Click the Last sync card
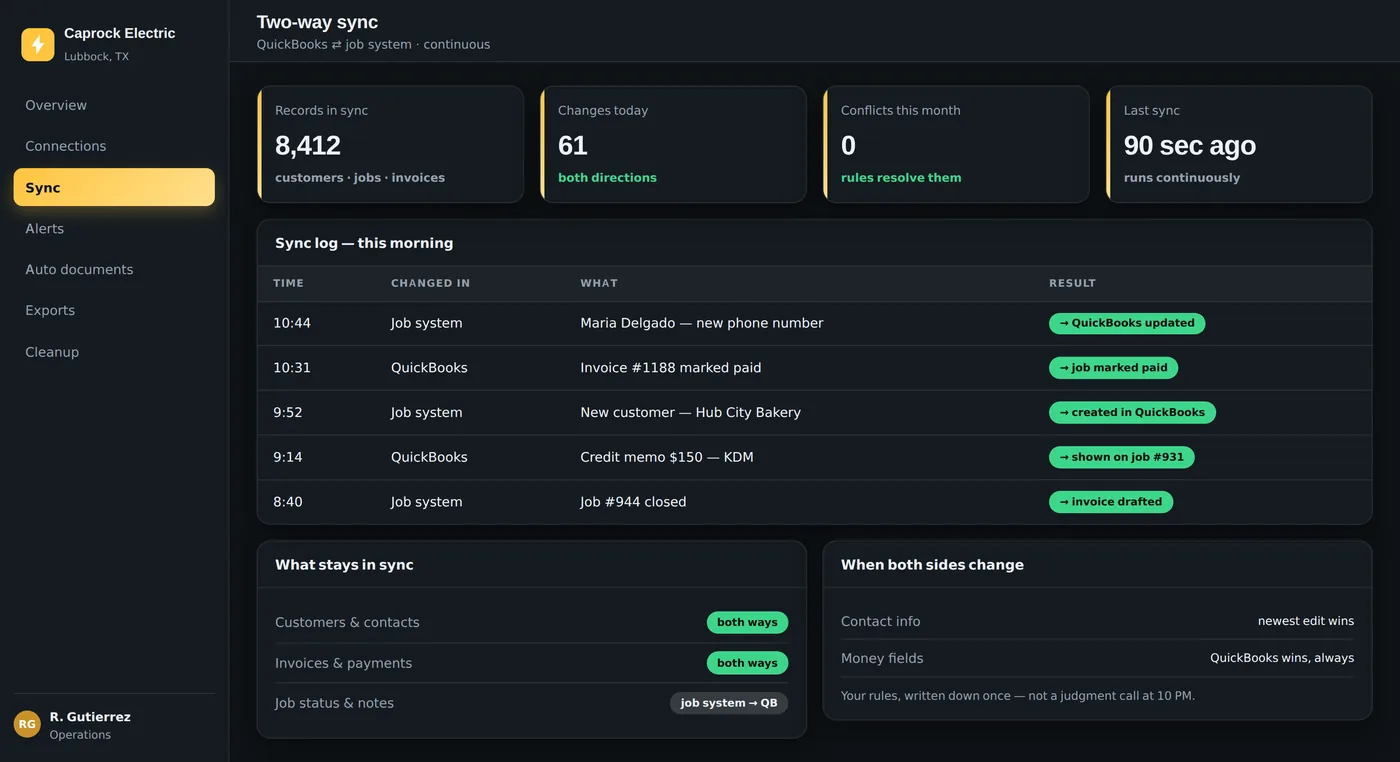Image resolution: width=1400 pixels, height=762 pixels. tap(1239, 144)
